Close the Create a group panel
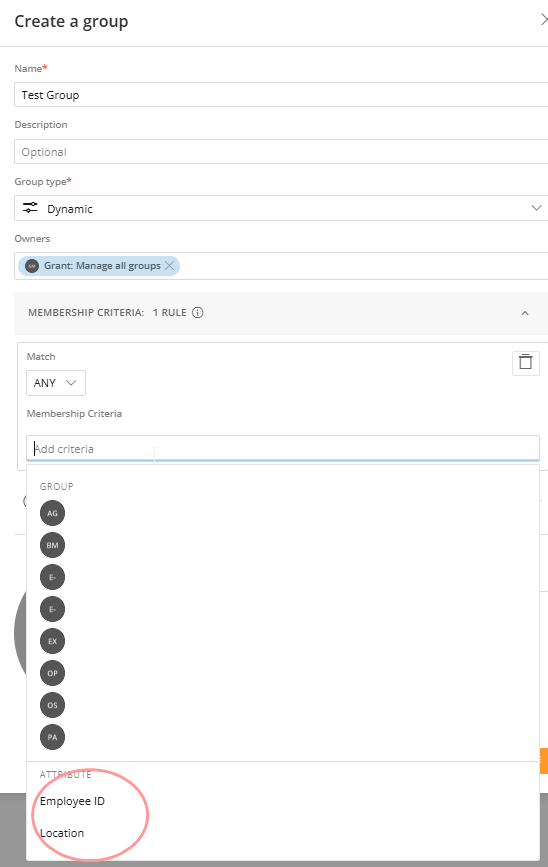This screenshot has width=548, height=867. click(544, 20)
